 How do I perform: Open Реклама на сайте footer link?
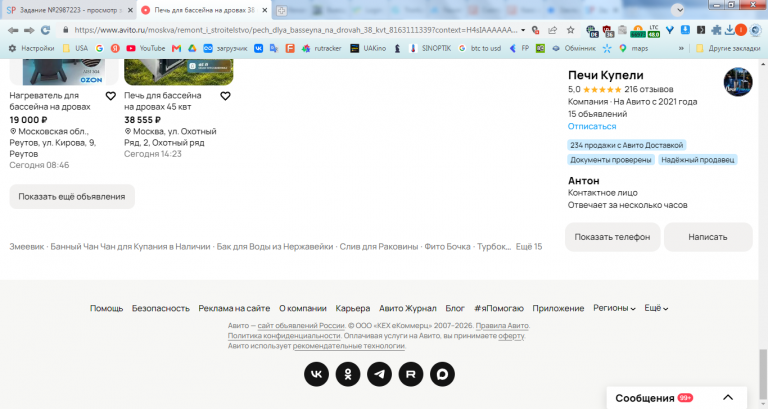coord(234,308)
